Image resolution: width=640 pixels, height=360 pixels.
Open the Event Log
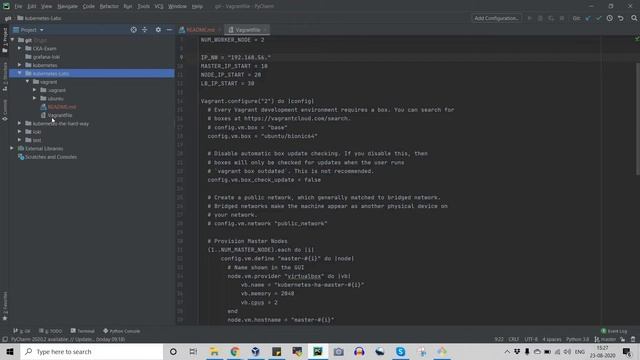point(614,331)
